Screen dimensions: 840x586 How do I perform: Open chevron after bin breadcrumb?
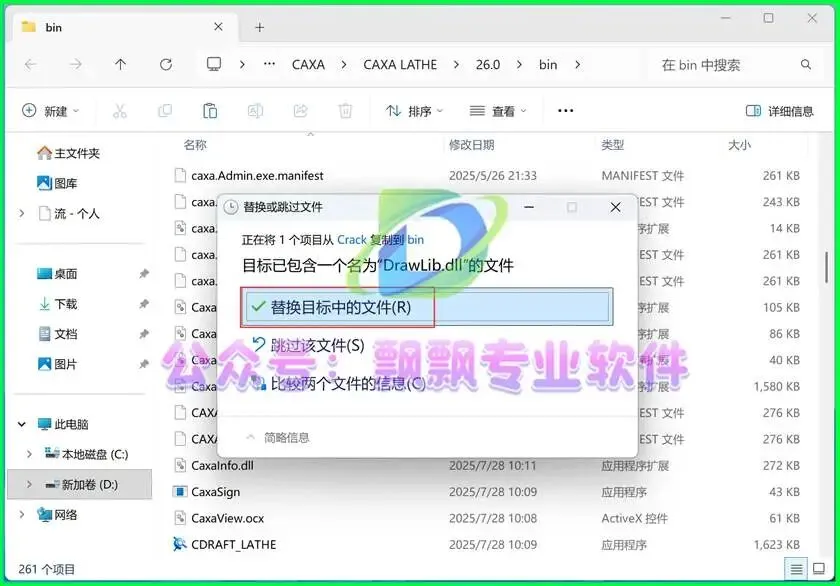(x=578, y=65)
